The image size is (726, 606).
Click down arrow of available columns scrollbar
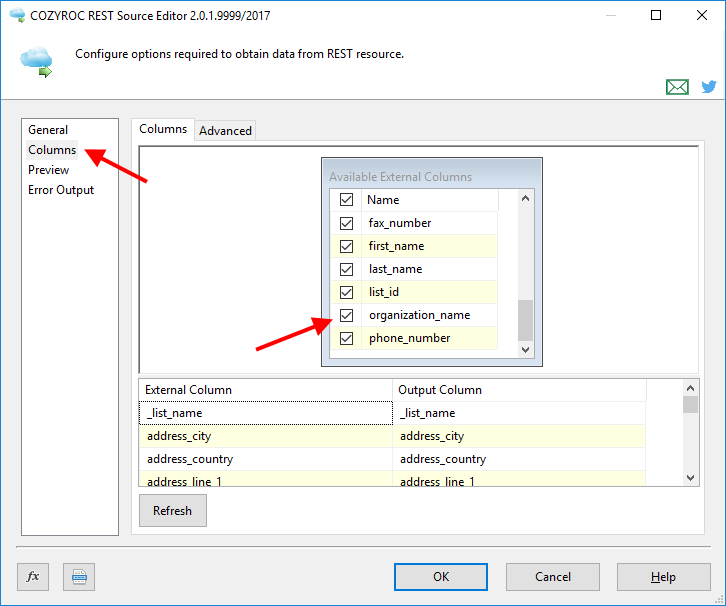526,350
